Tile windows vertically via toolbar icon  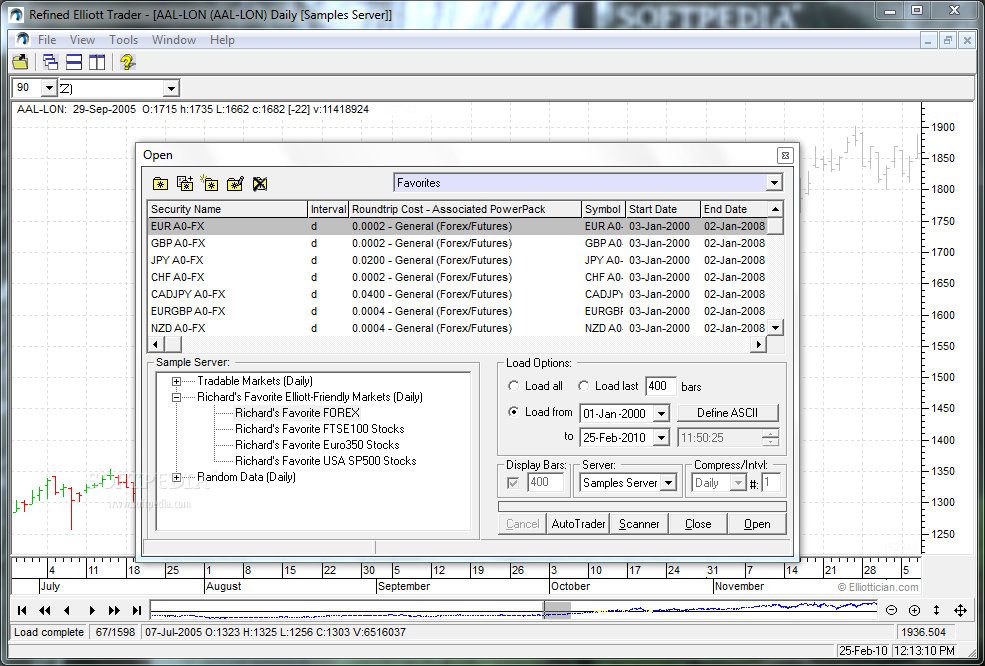tap(97, 62)
